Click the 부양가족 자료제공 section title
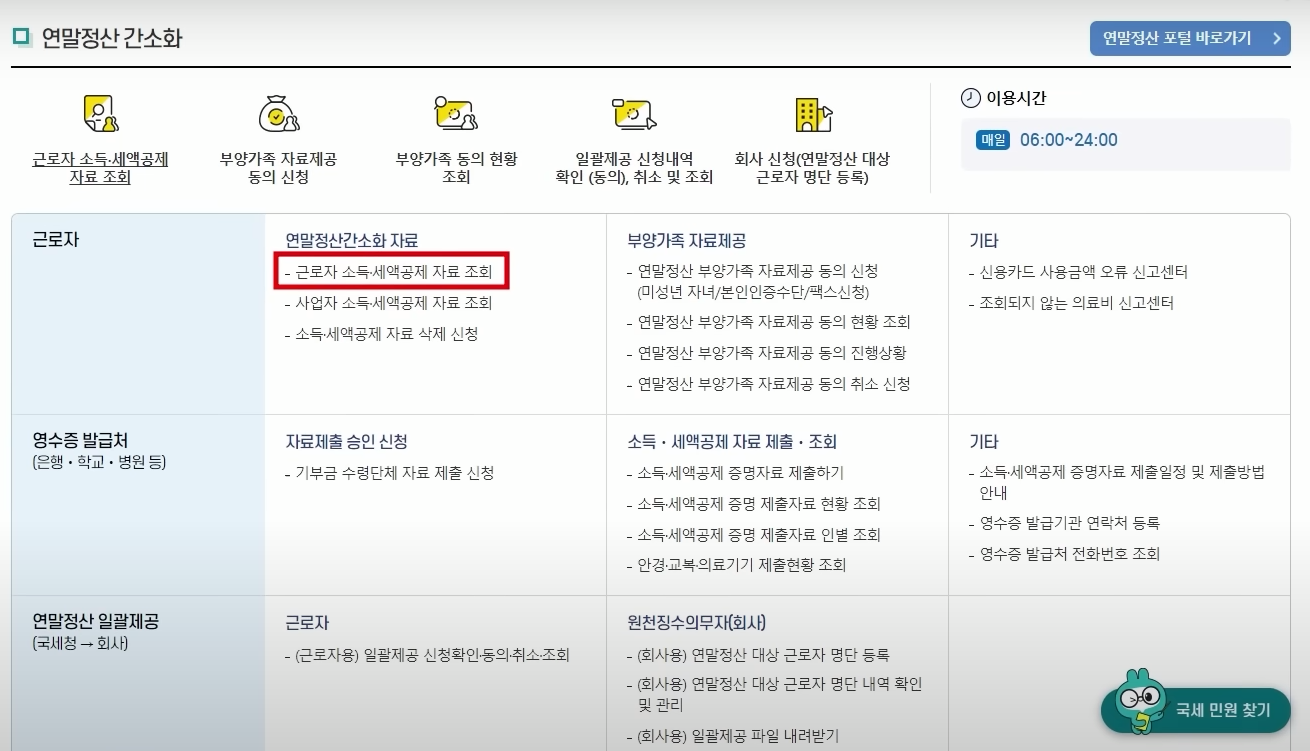This screenshot has width=1310, height=751. pyautogui.click(x=686, y=241)
